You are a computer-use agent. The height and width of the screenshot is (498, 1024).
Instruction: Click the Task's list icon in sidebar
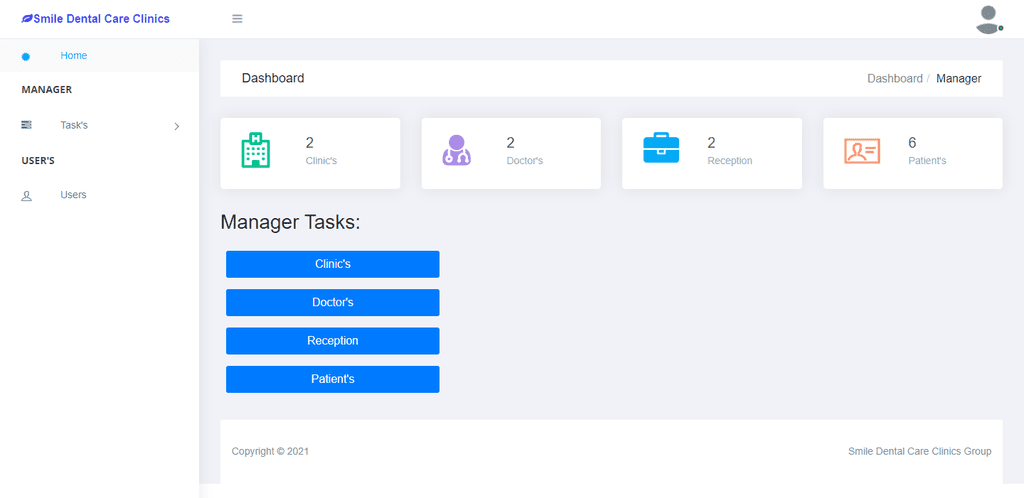point(27,125)
